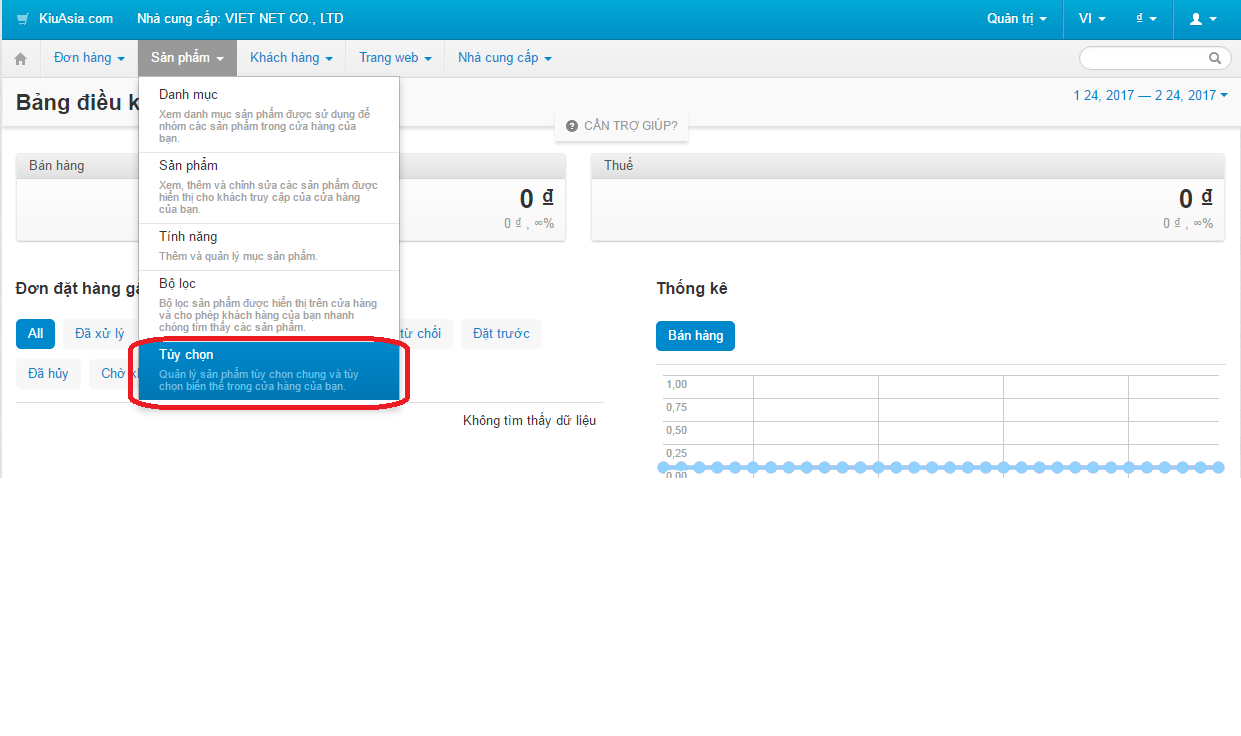Select Tùy chọn from the product menu
This screenshot has height=736, width=1241.
[x=270, y=370]
